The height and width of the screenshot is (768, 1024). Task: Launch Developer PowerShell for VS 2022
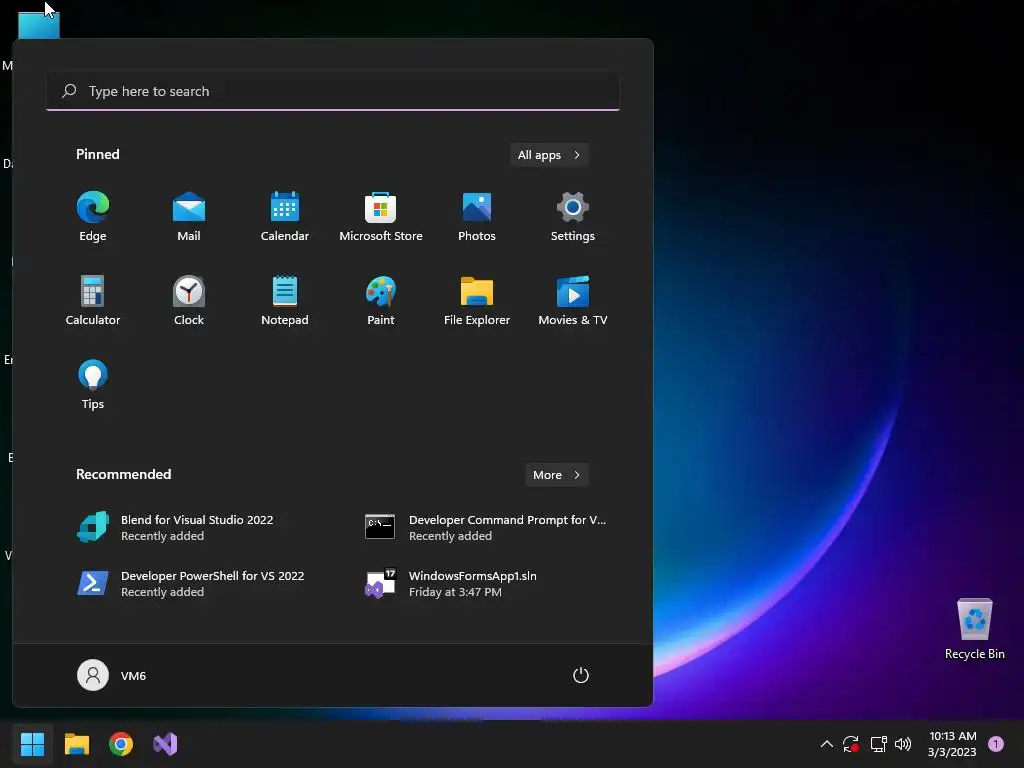(x=189, y=583)
